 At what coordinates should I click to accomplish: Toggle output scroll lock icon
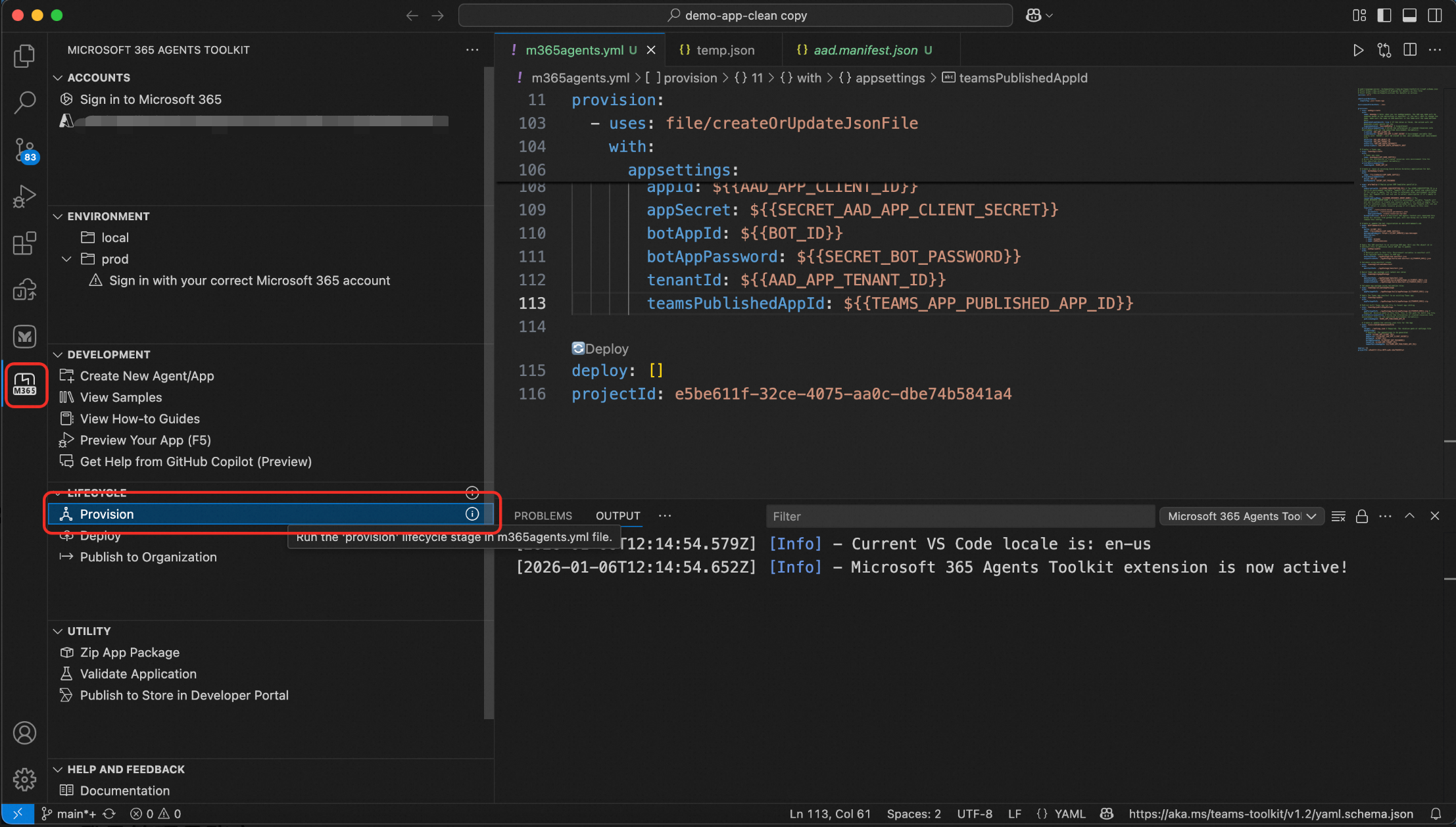(1361, 516)
